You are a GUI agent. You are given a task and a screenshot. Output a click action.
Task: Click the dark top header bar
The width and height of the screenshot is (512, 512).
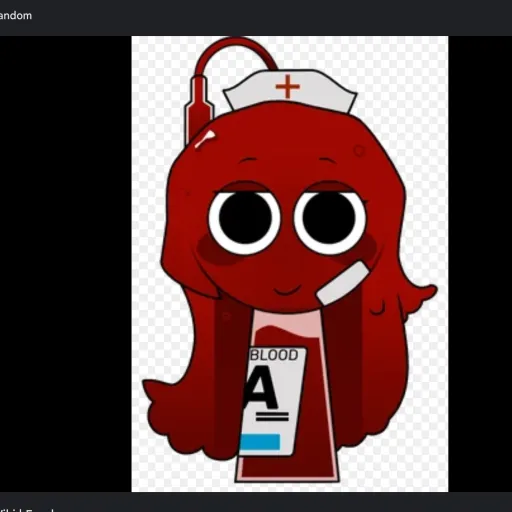pos(256,17)
